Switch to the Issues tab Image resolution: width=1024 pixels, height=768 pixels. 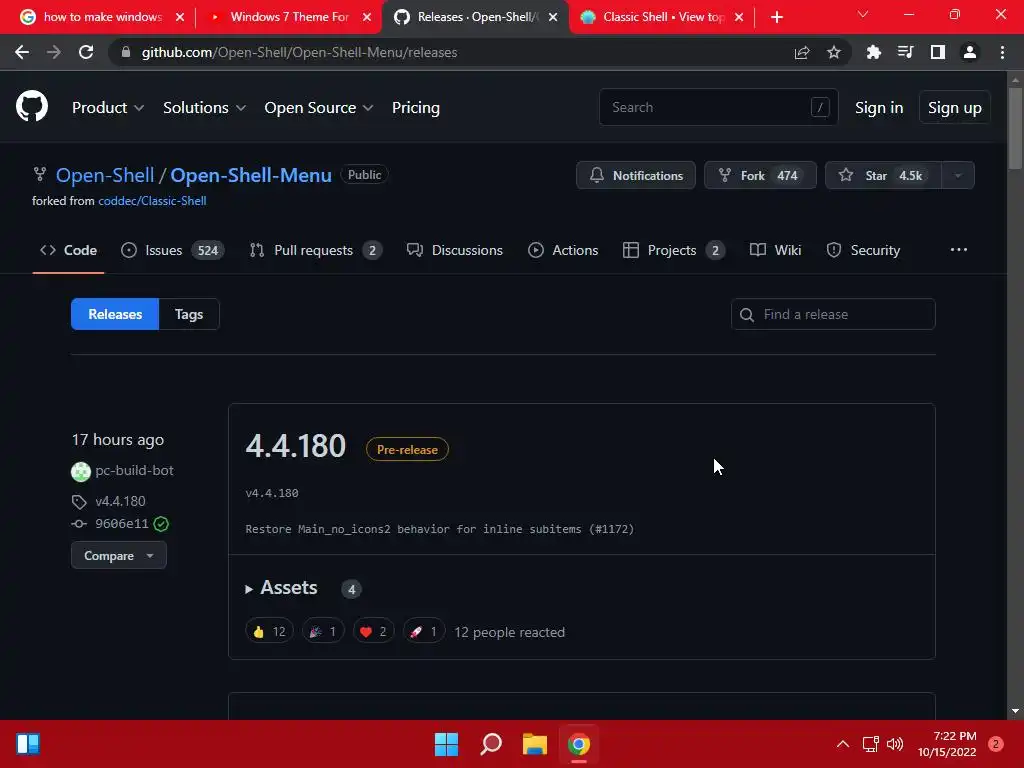pyautogui.click(x=172, y=250)
